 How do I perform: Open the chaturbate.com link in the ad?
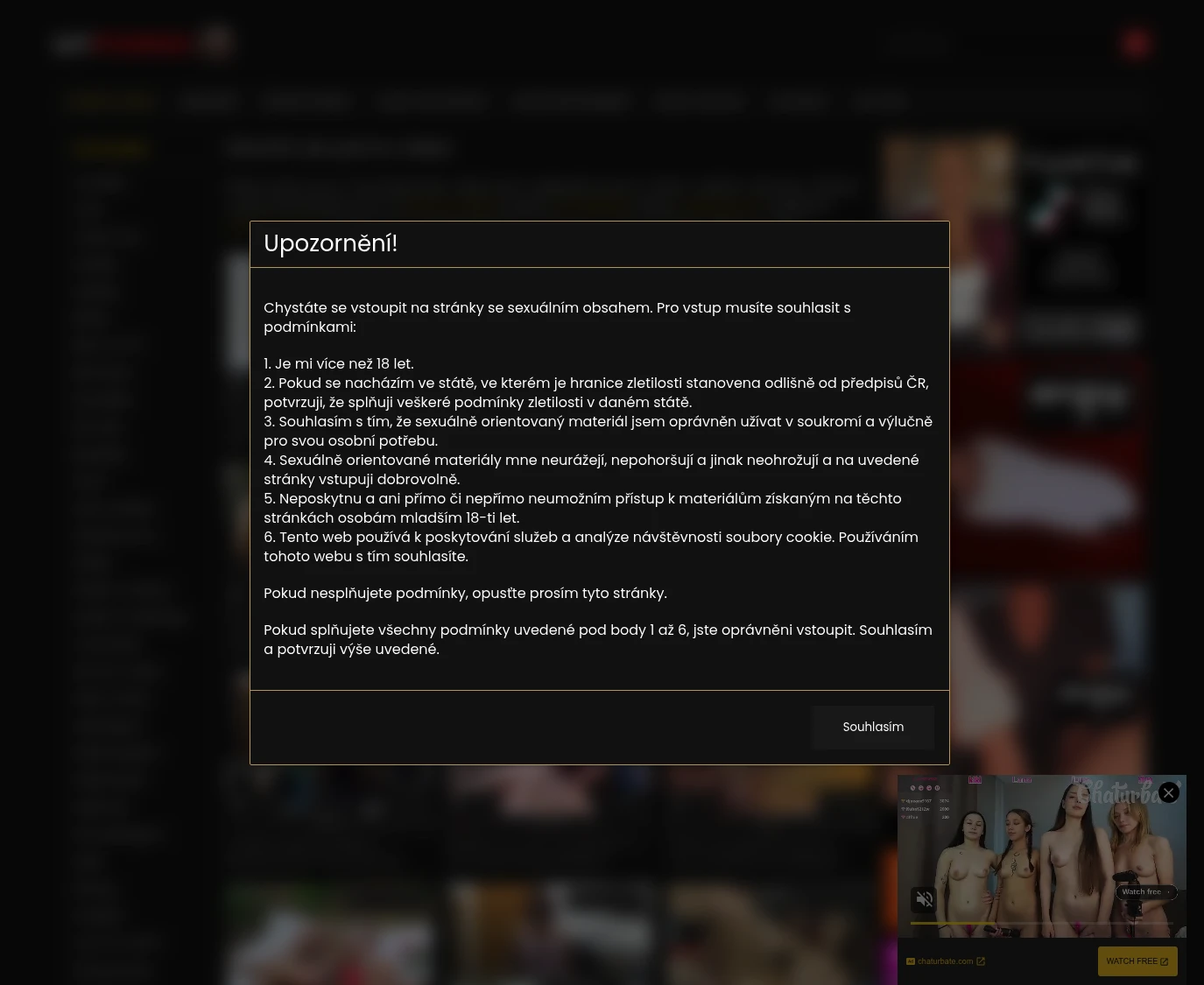coord(945,961)
